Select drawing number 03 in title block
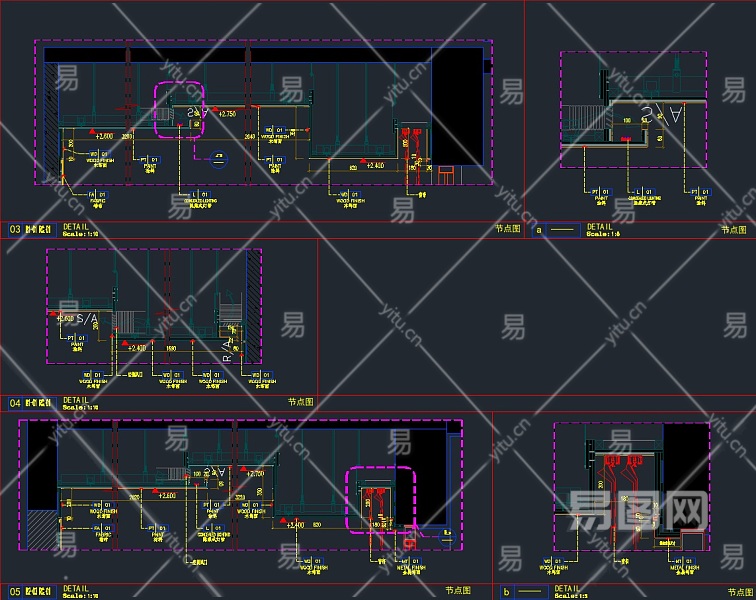Screen dimensions: 756x600 tap(15, 230)
